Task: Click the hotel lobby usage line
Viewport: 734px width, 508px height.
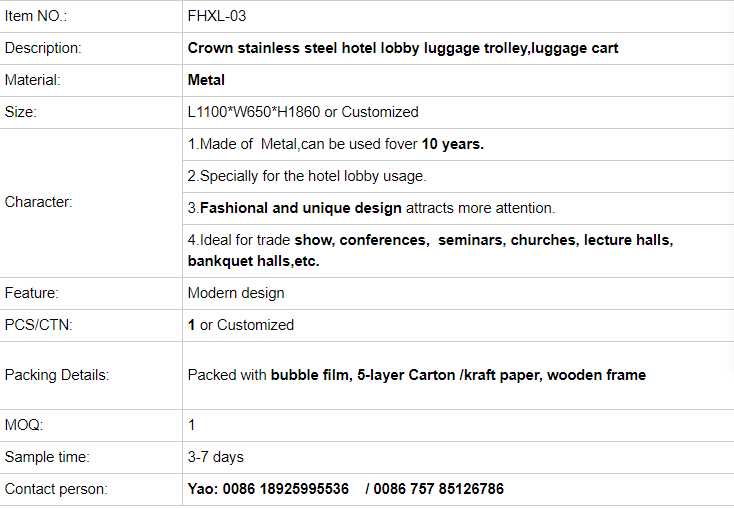Action: pyautogui.click(x=307, y=176)
